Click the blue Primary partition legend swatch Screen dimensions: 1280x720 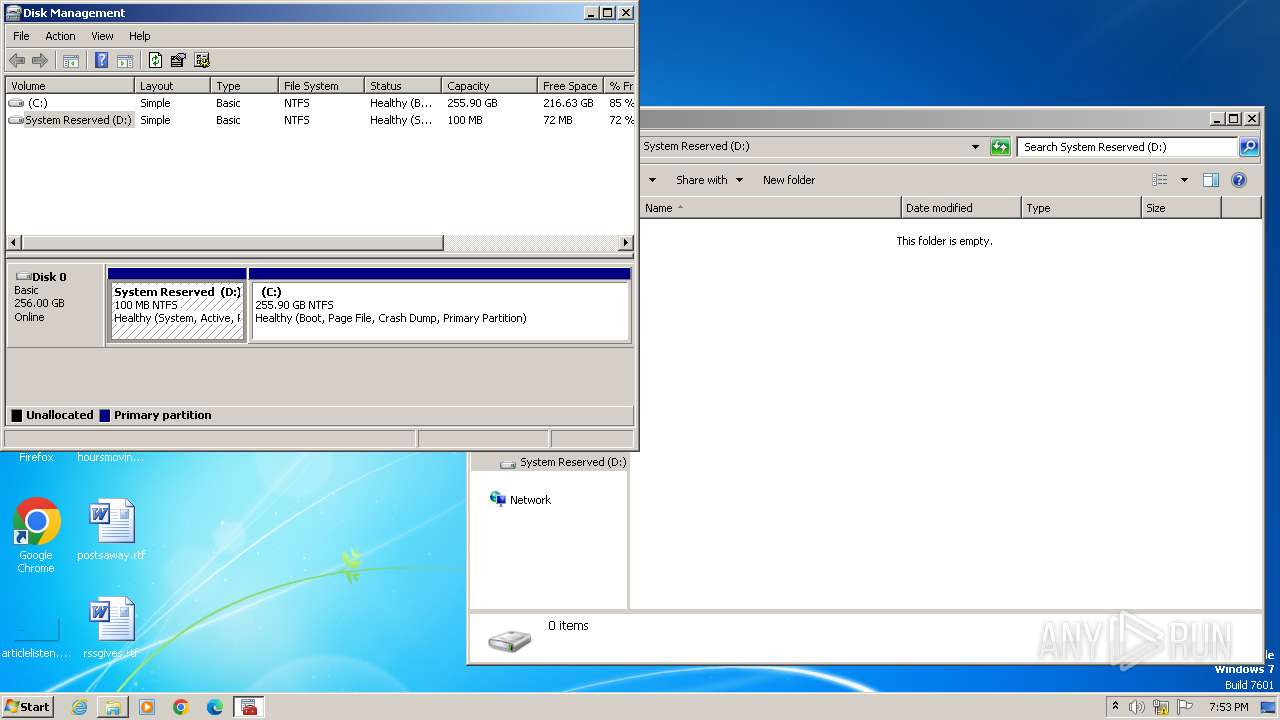[x=104, y=415]
